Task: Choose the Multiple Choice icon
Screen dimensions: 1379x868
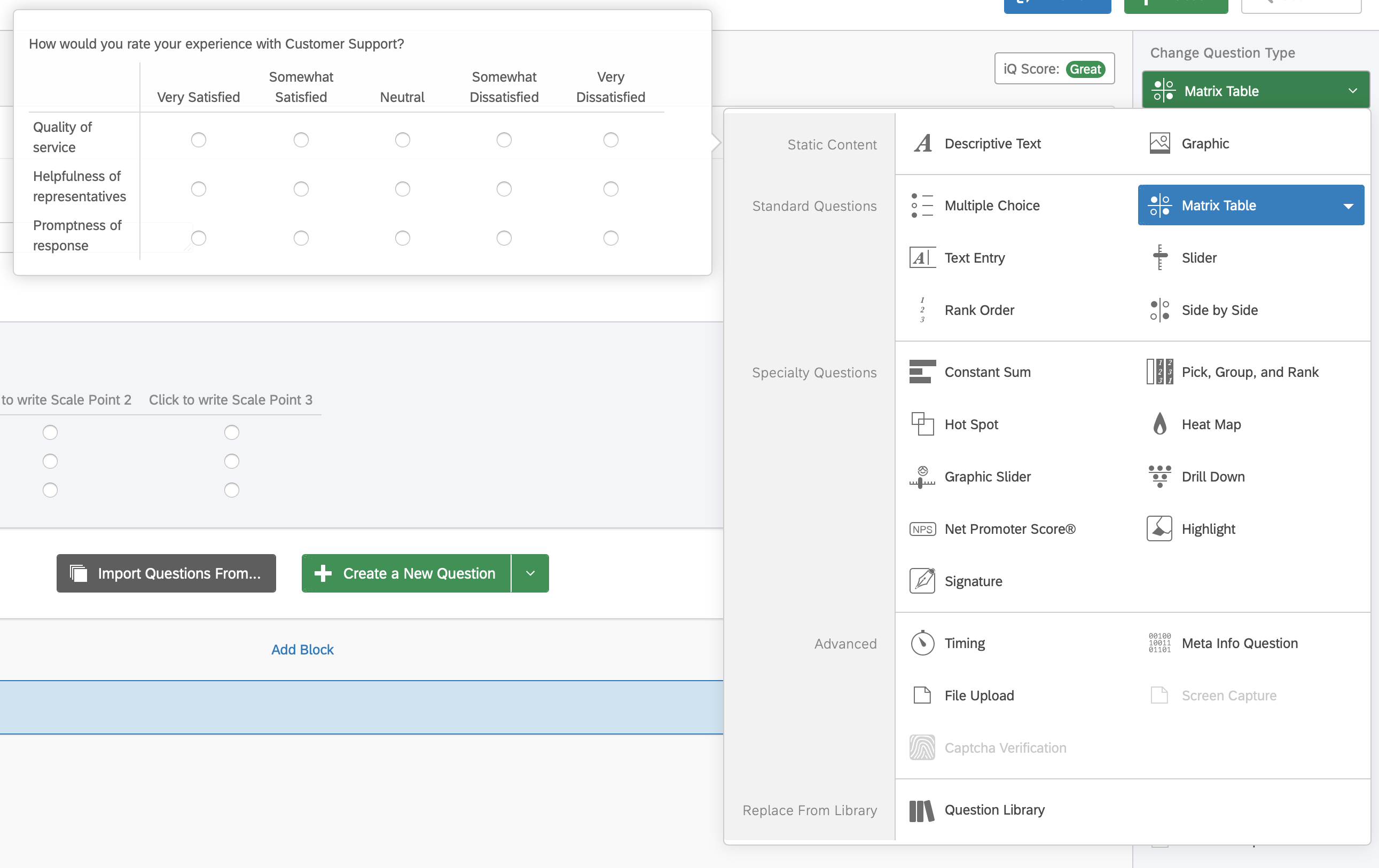Action: (x=922, y=206)
